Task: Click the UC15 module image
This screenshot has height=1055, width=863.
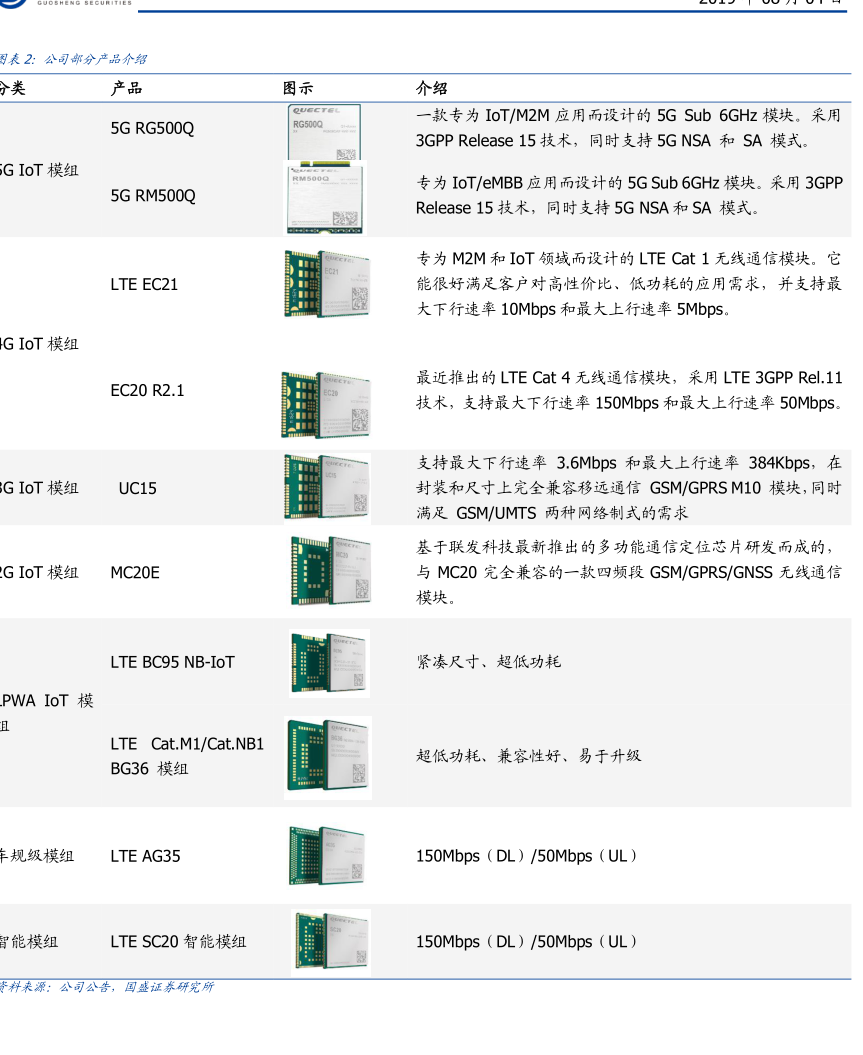Action: click(327, 488)
